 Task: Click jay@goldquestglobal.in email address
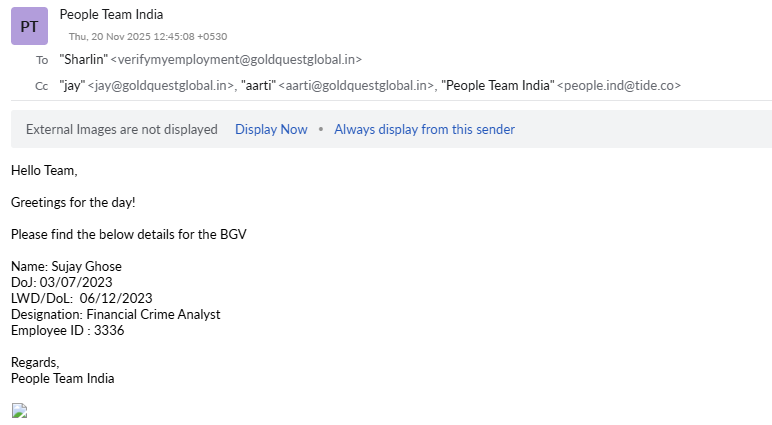162,86
